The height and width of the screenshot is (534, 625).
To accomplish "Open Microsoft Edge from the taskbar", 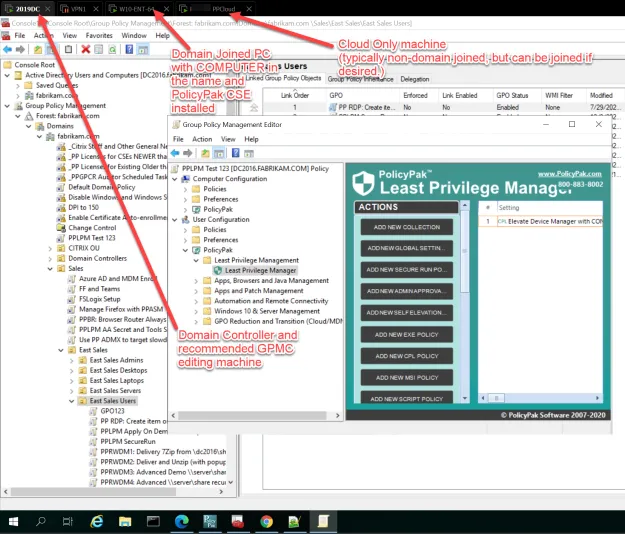I will [x=182, y=521].
